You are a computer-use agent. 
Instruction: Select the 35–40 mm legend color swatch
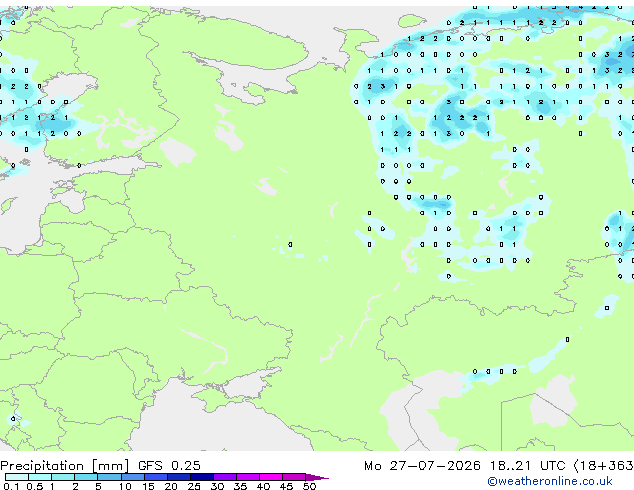point(247,477)
